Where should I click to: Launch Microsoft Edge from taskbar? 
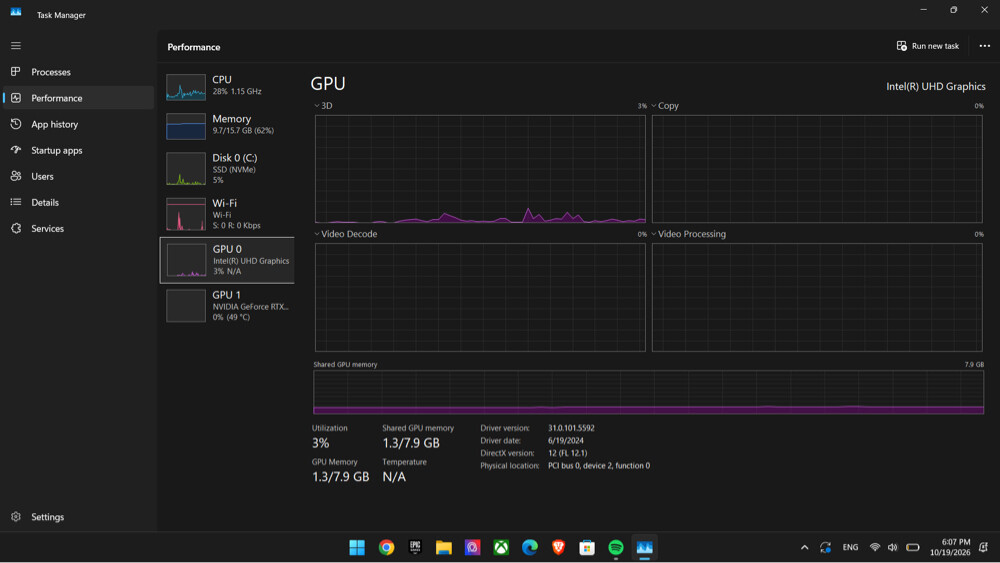point(530,548)
